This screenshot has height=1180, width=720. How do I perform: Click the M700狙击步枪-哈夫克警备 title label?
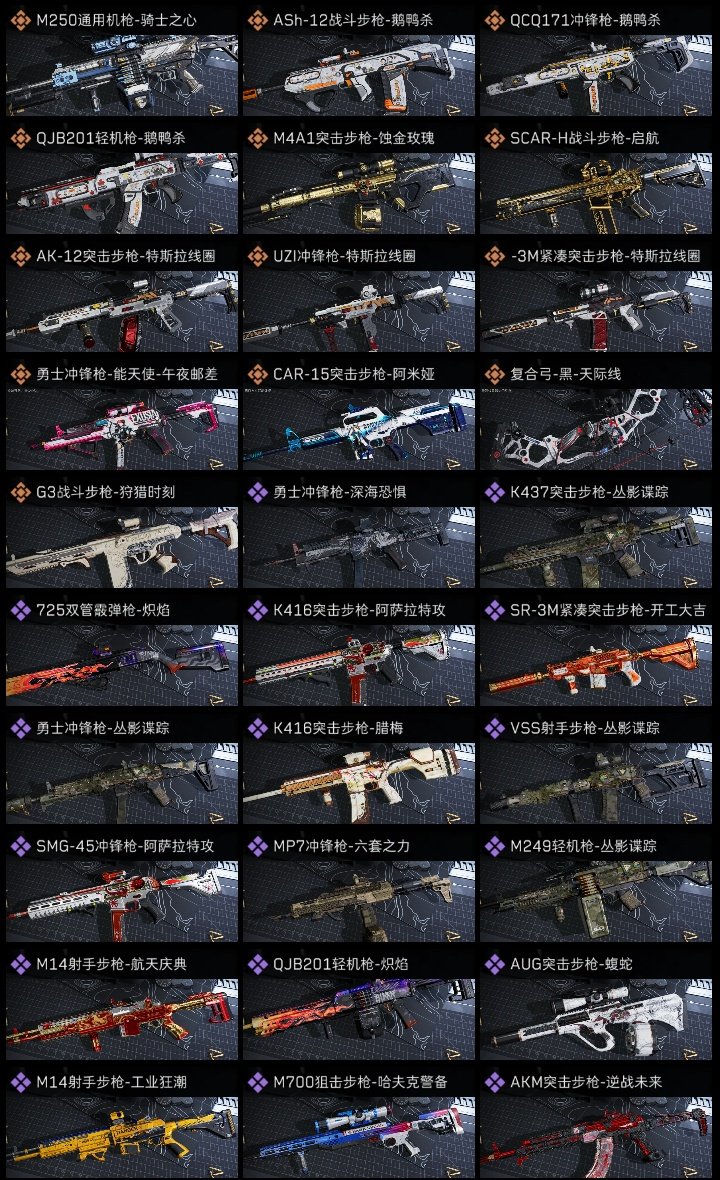pos(360,1082)
